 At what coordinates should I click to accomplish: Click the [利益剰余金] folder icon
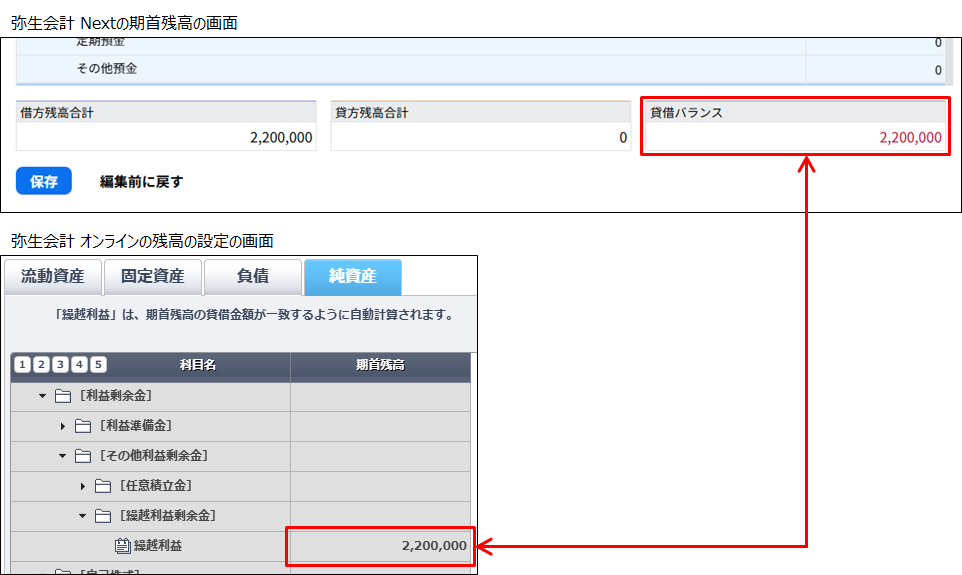[63, 396]
